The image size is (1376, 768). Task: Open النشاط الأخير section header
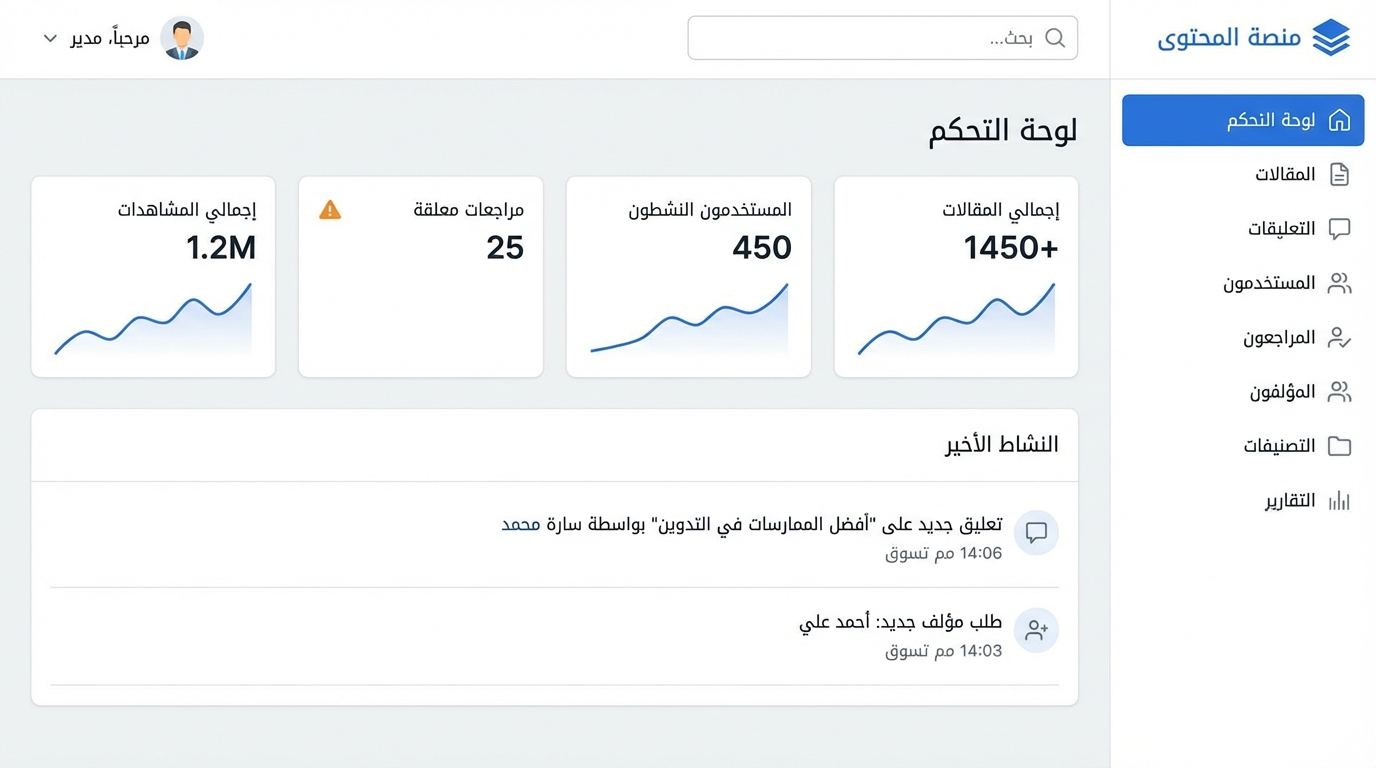(1001, 444)
